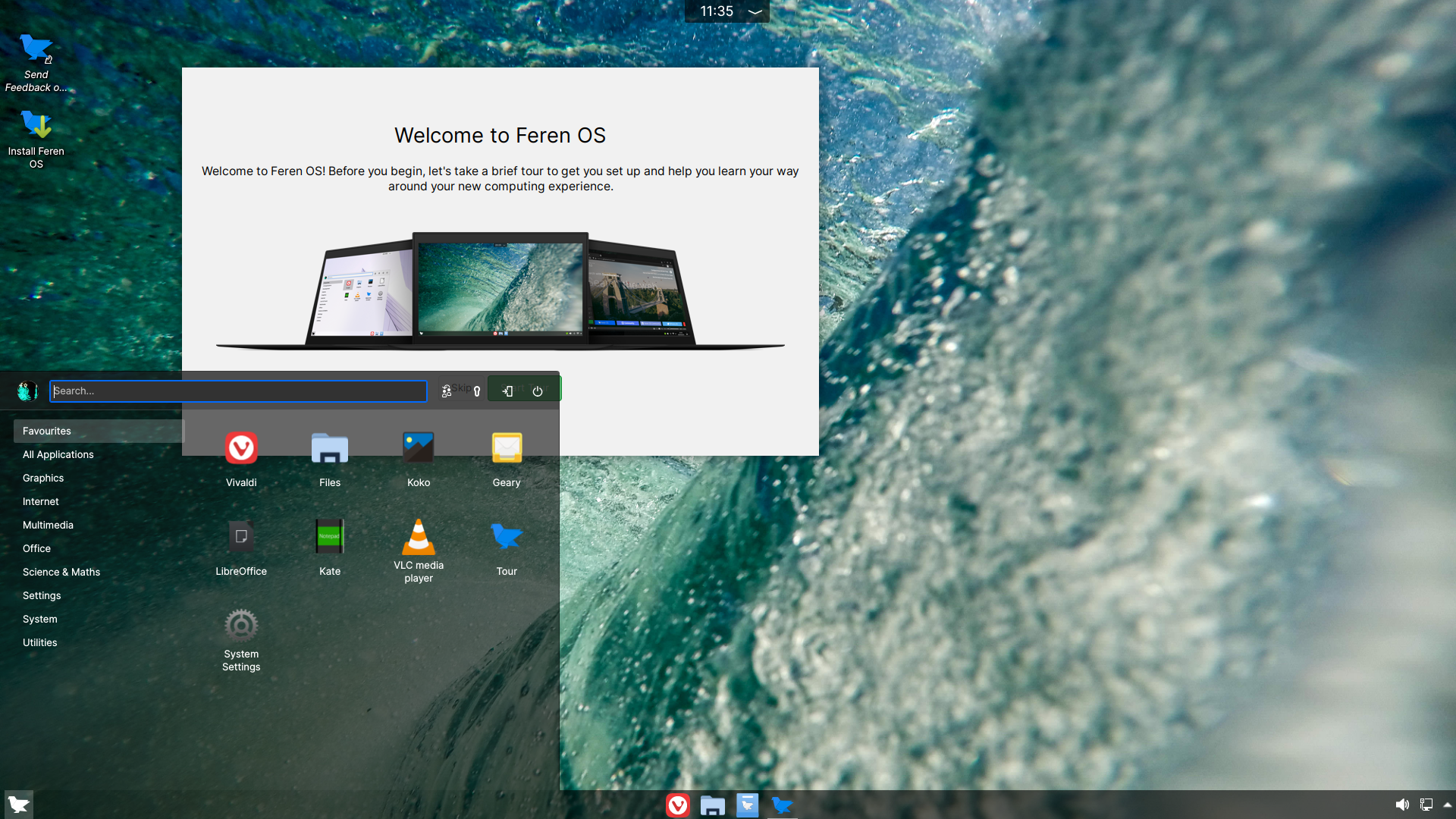1456x819 pixels.
Task: Click the power shutdown icon
Action: point(538,391)
